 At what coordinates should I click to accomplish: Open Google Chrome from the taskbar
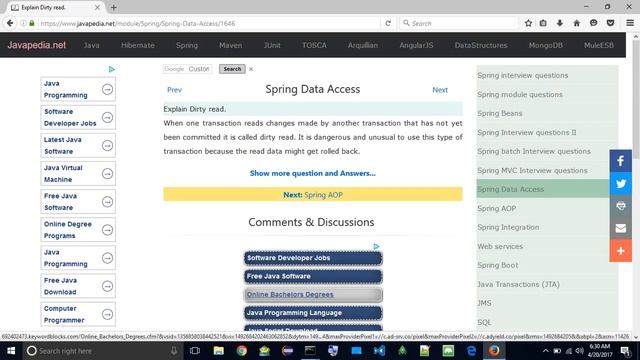point(242,351)
